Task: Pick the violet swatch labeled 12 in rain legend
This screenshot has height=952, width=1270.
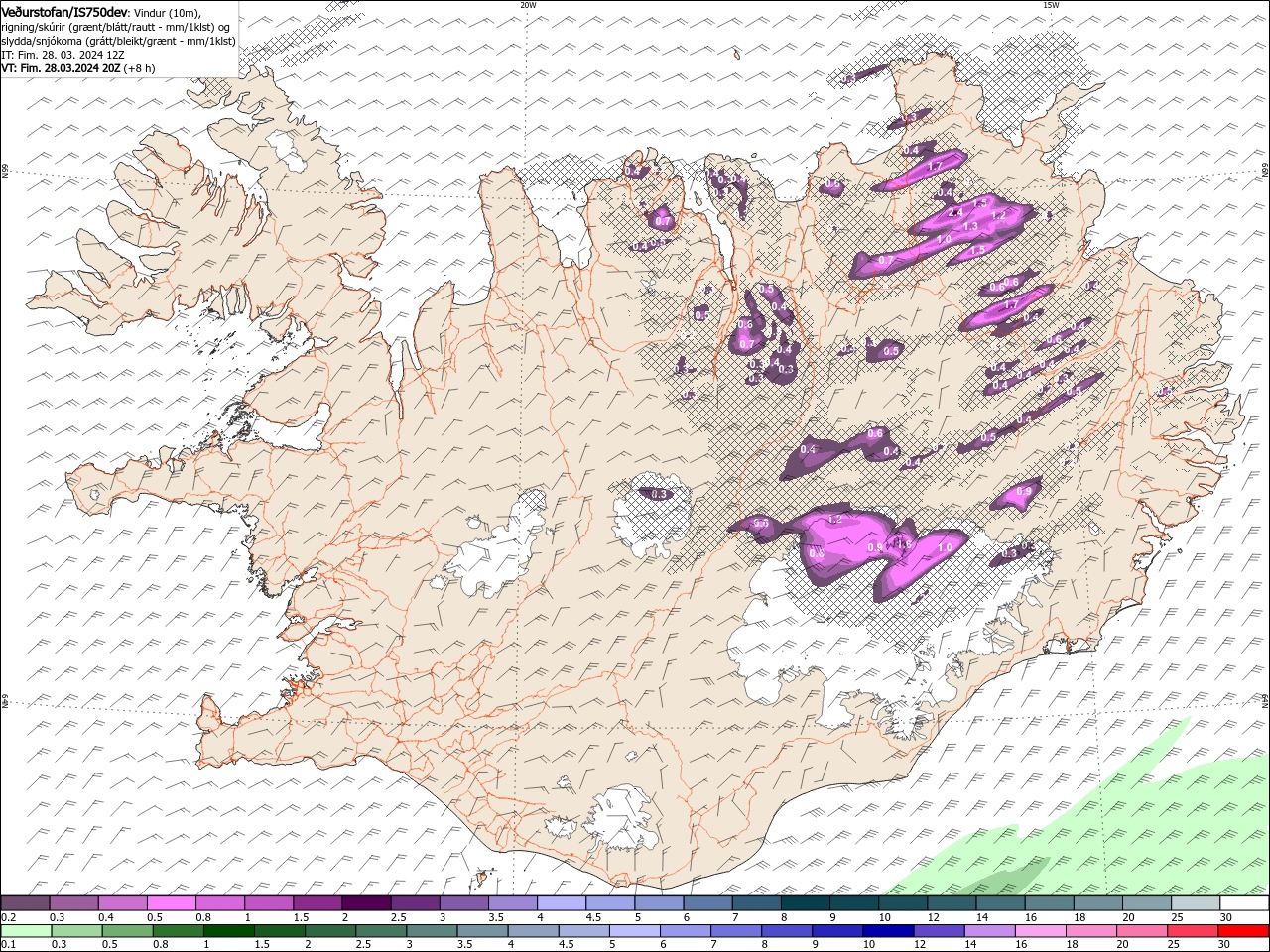Action: pos(940,931)
